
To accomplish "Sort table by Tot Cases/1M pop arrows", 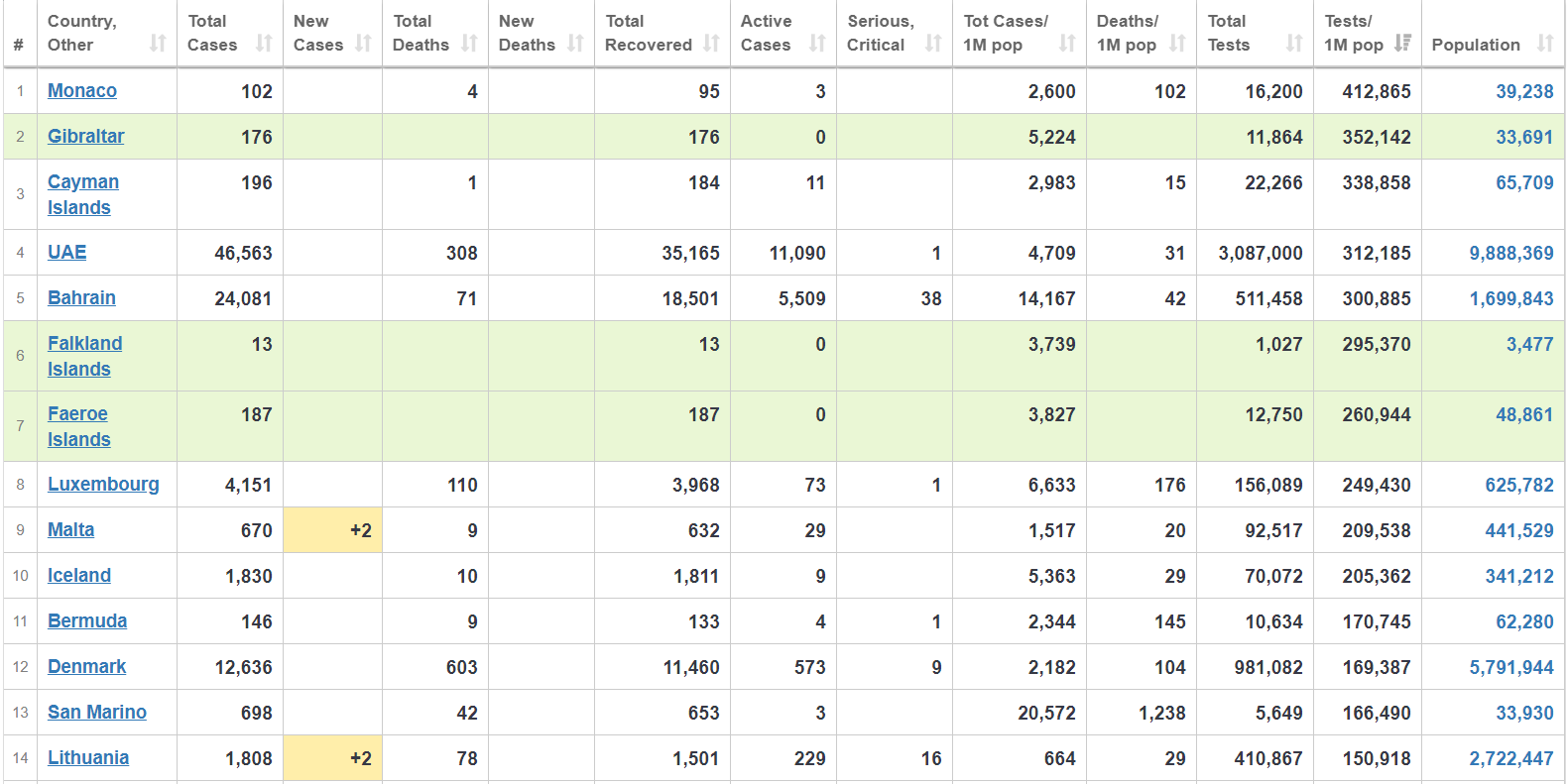I will click(1067, 44).
